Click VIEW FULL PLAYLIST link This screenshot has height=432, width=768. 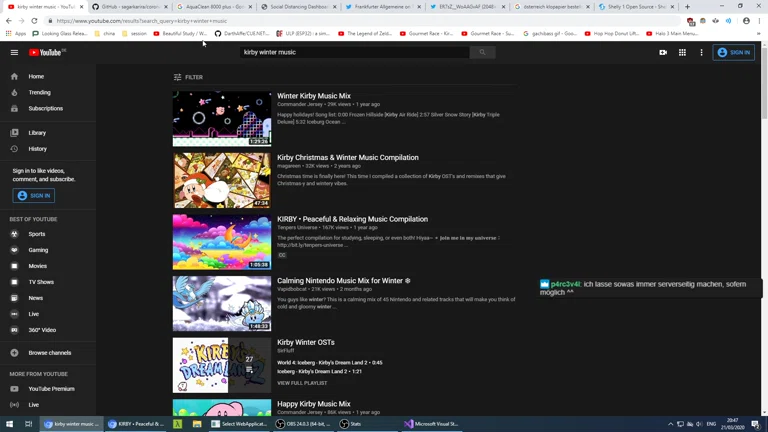302,383
